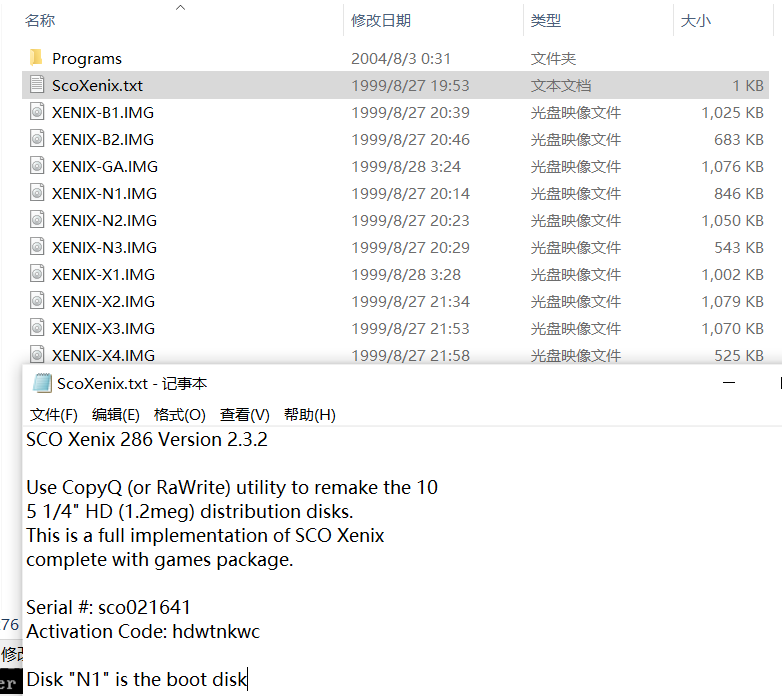Viewport: 782px width, 696px height.
Task: Click the ScoXenix.txt file name
Action: 97,85
